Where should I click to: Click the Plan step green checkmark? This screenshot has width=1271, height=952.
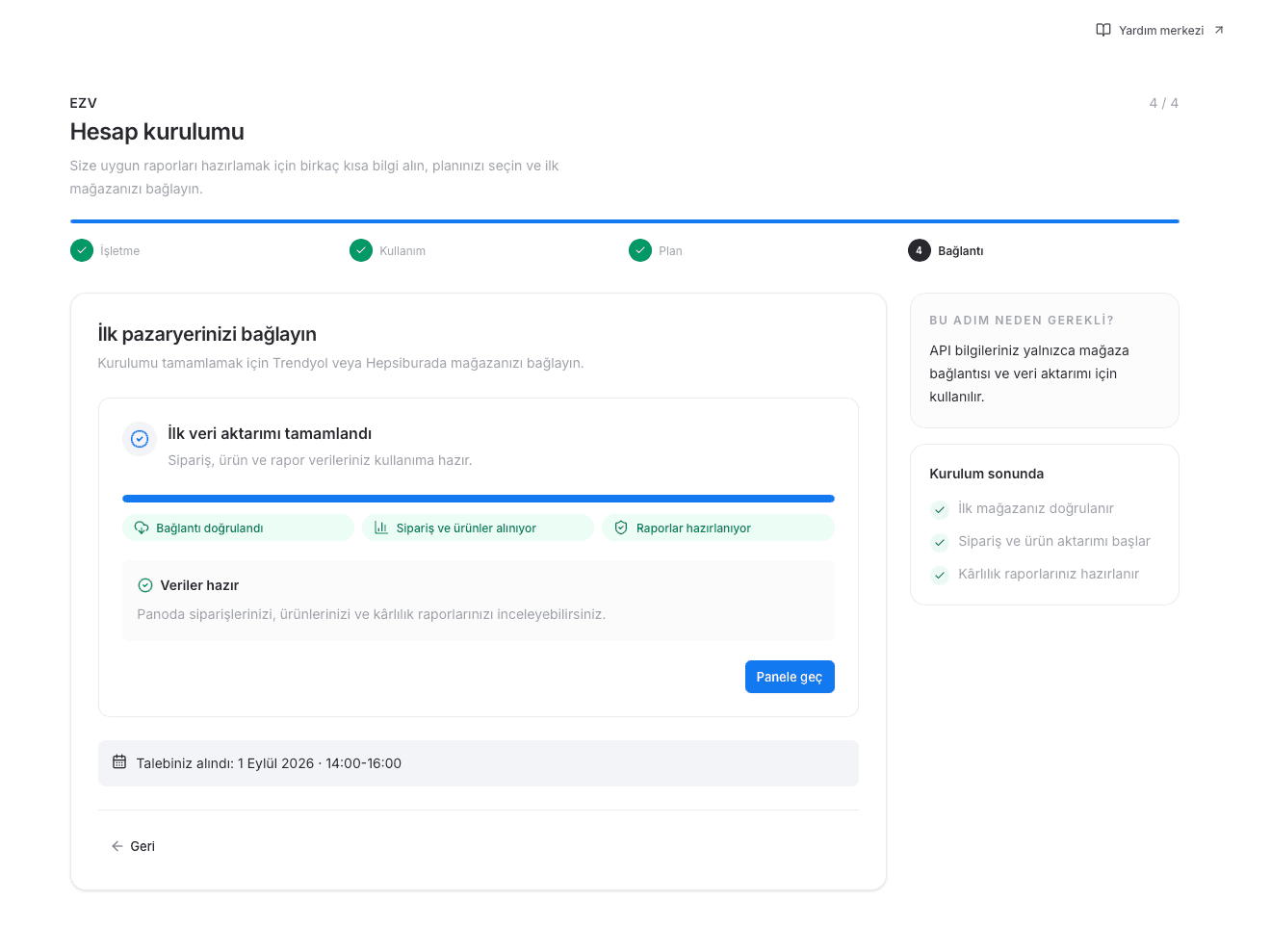click(640, 250)
